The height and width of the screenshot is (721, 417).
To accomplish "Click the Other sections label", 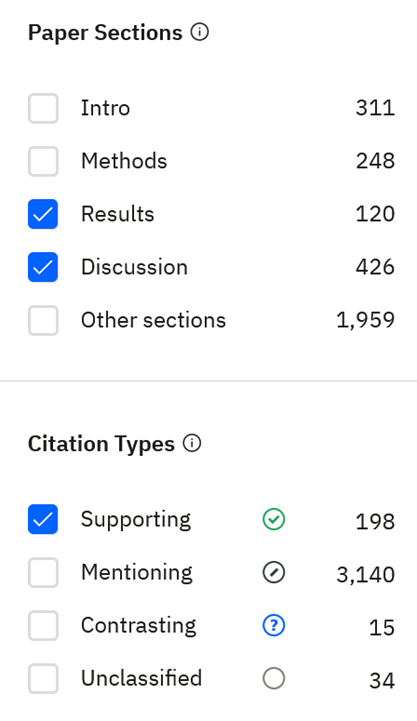I will (154, 320).
